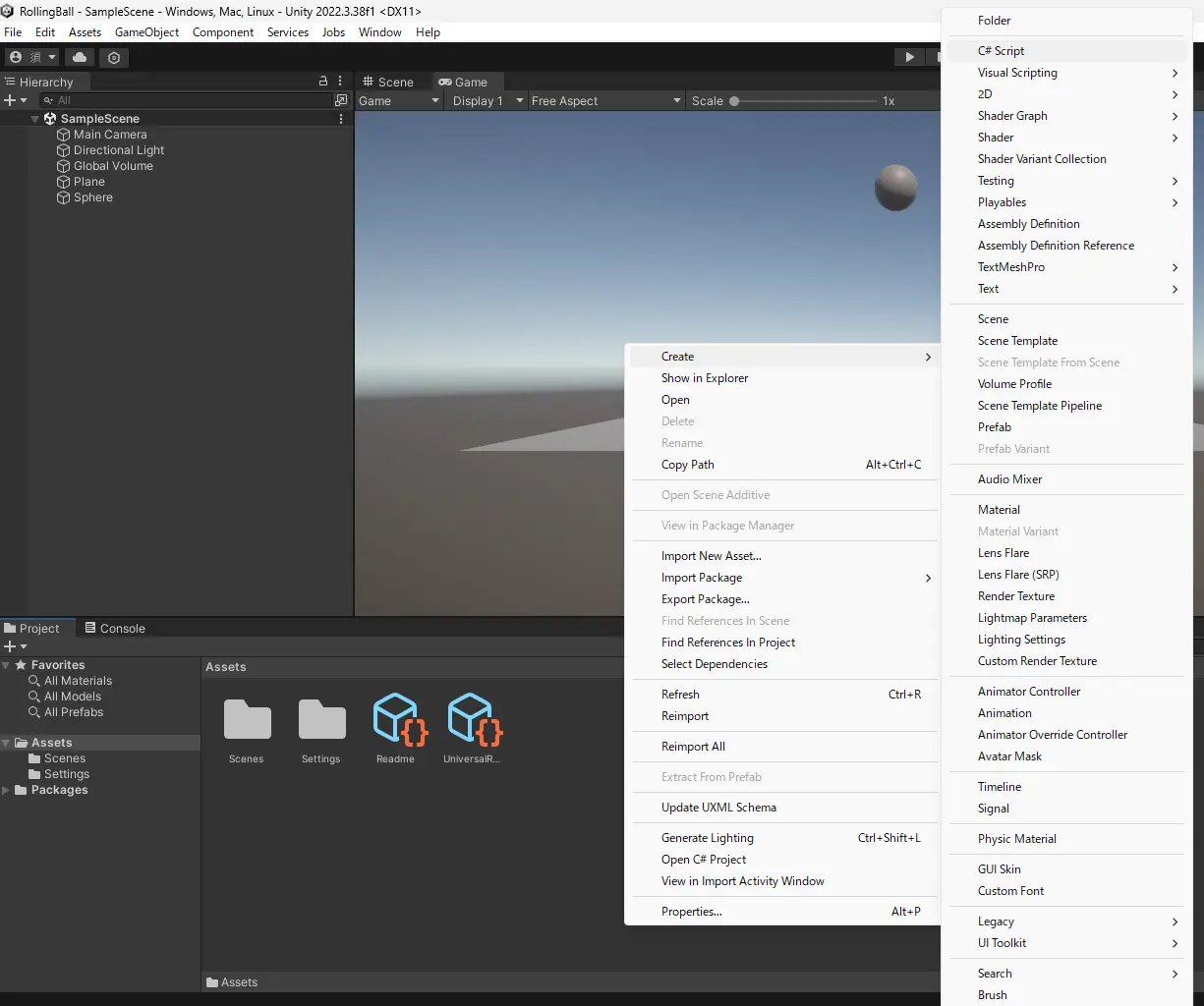The width and height of the screenshot is (1204, 1006).
Task: Open the Hierarchy panel options menu
Action: (x=339, y=82)
